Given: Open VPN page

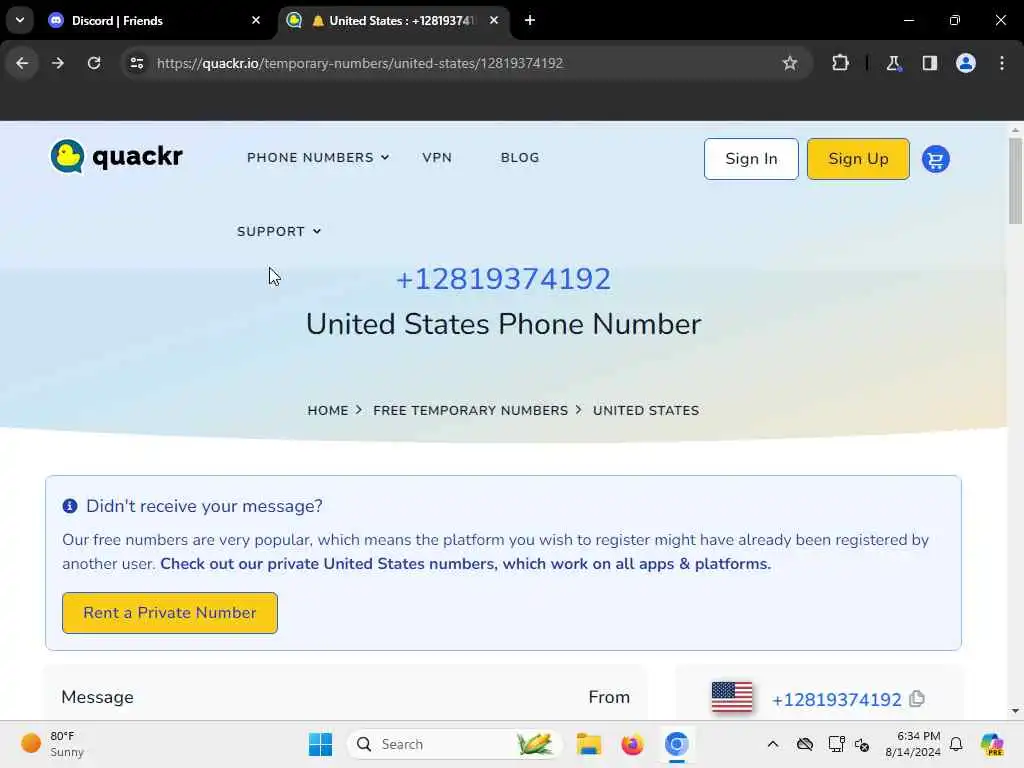Looking at the screenshot, I should pos(437,157).
